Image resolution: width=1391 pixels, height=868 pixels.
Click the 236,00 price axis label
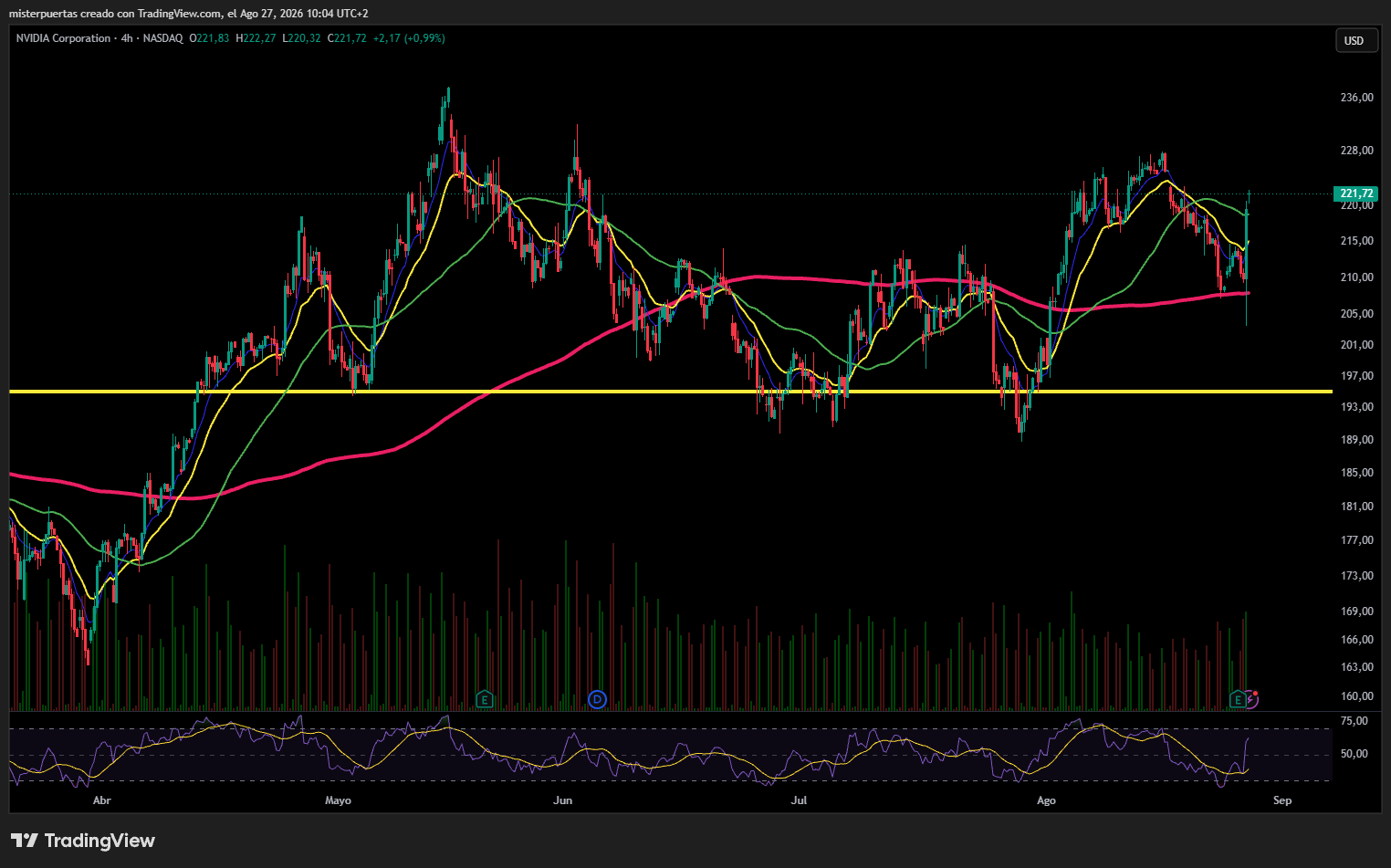[1356, 98]
